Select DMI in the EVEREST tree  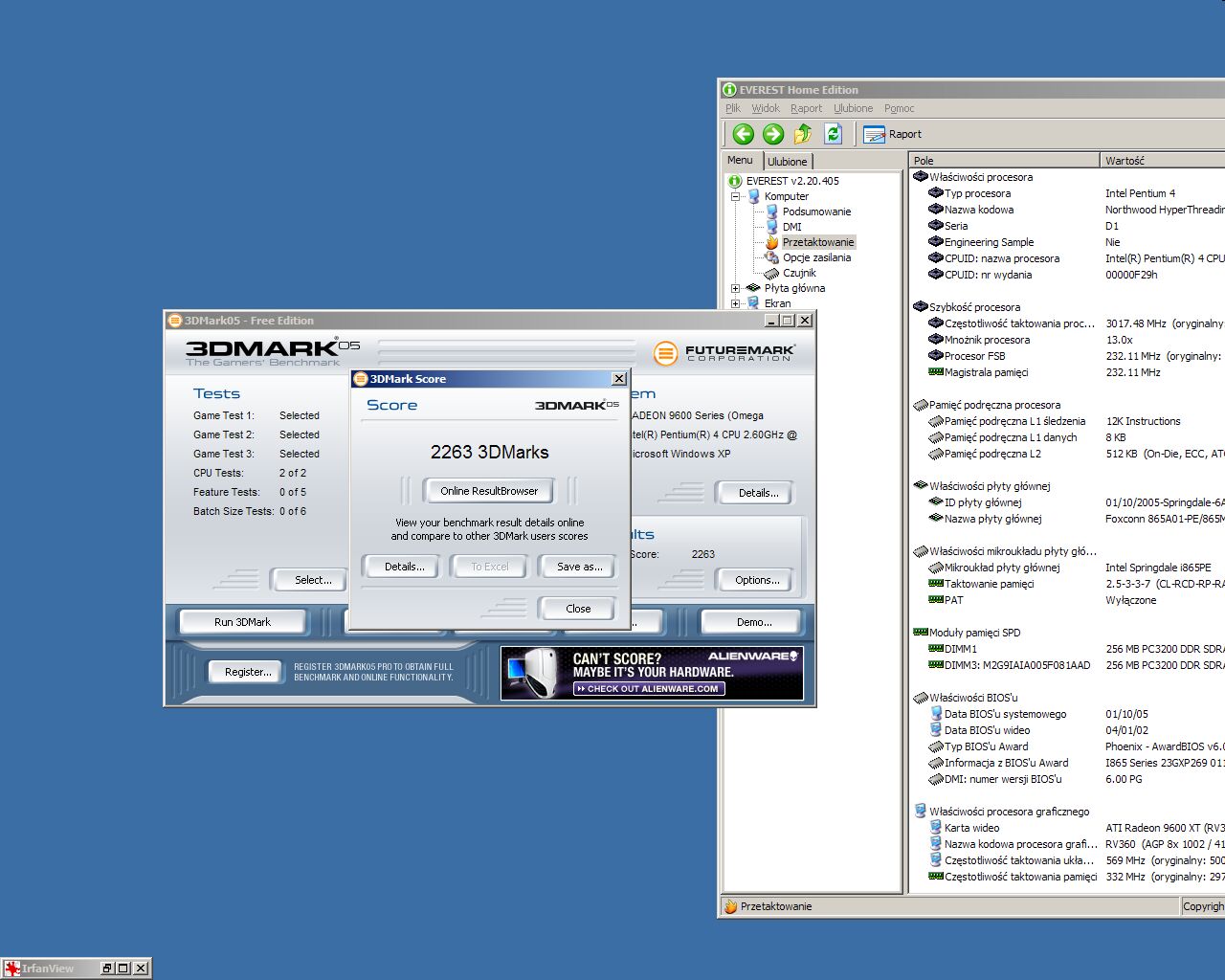[x=791, y=227]
